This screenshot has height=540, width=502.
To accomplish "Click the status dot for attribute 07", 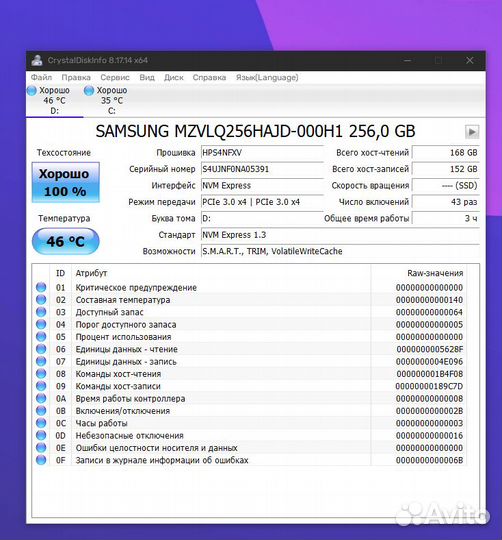I will pyautogui.click(x=41, y=361).
